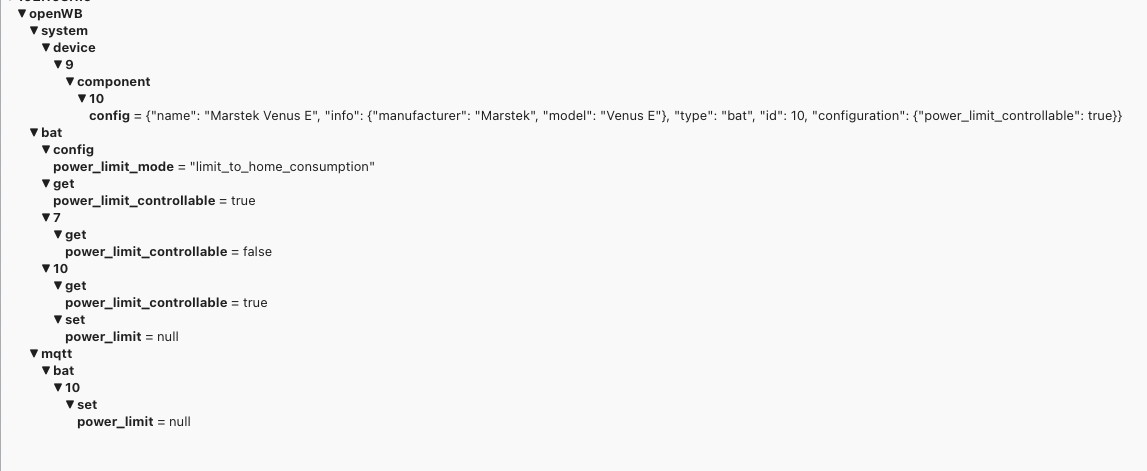The width and height of the screenshot is (1147, 471).
Task: Collapse the device topic arrow
Action: (45, 48)
